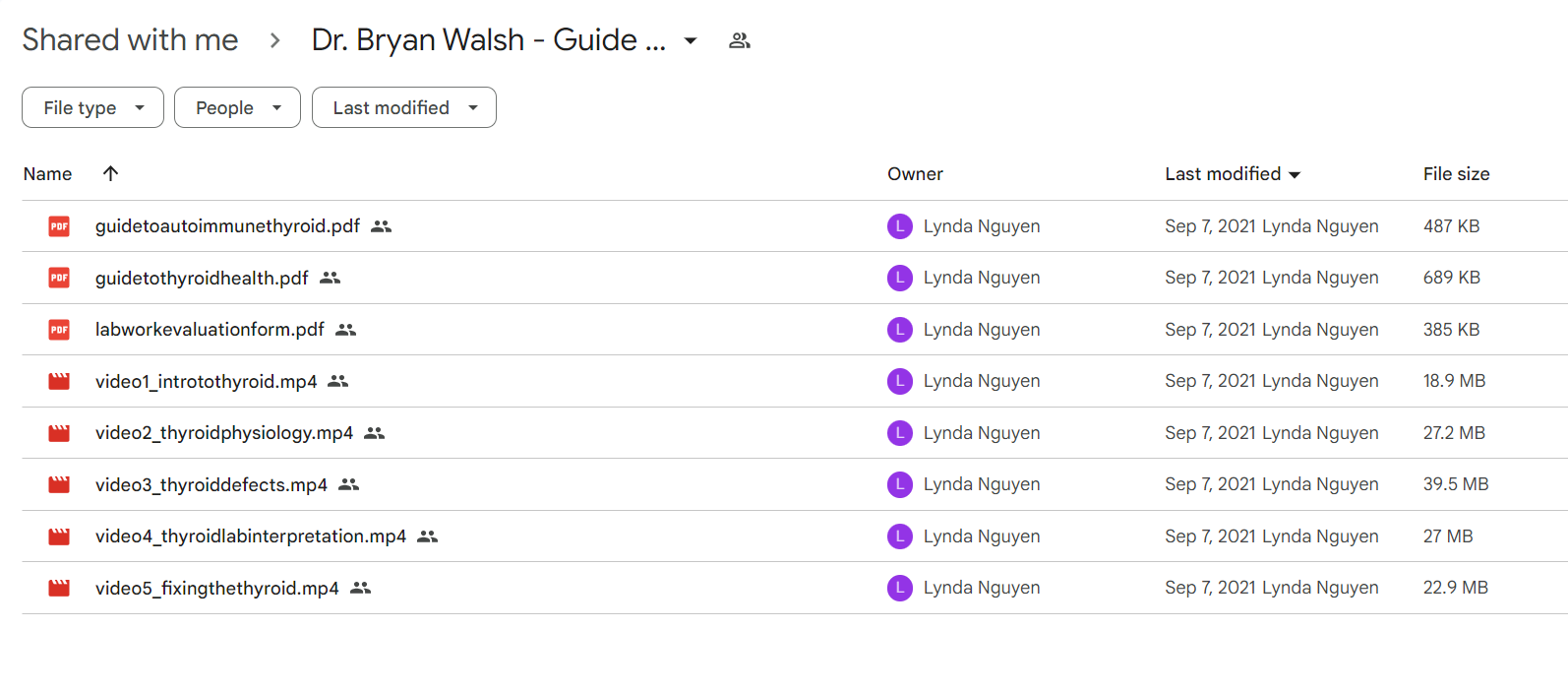
Task: Click Lynda Nguyen owner name in guidetothyroidhealth.pdf row
Action: (x=982, y=278)
